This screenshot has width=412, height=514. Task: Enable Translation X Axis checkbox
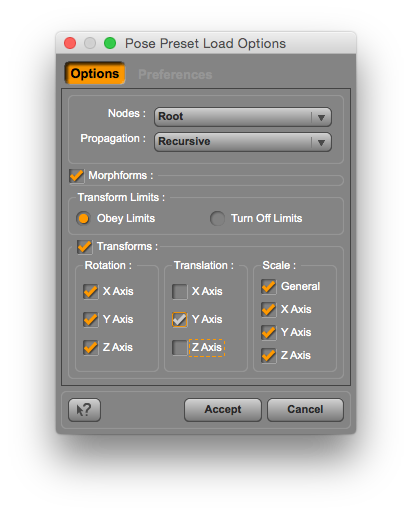[x=179, y=292]
